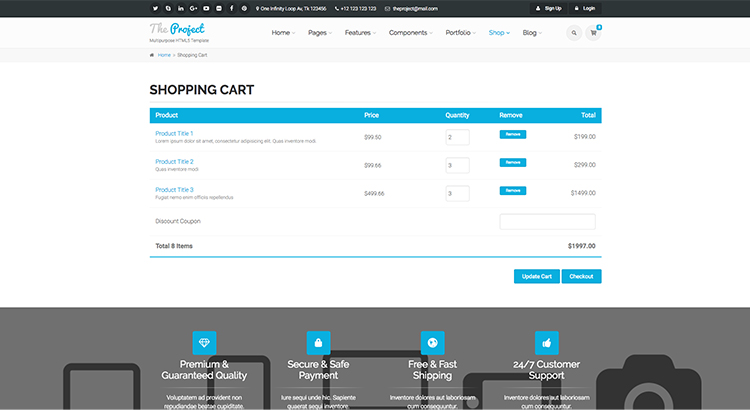Open the Shop menu item
Image resolution: width=750 pixels, height=410 pixels.
[x=499, y=33]
